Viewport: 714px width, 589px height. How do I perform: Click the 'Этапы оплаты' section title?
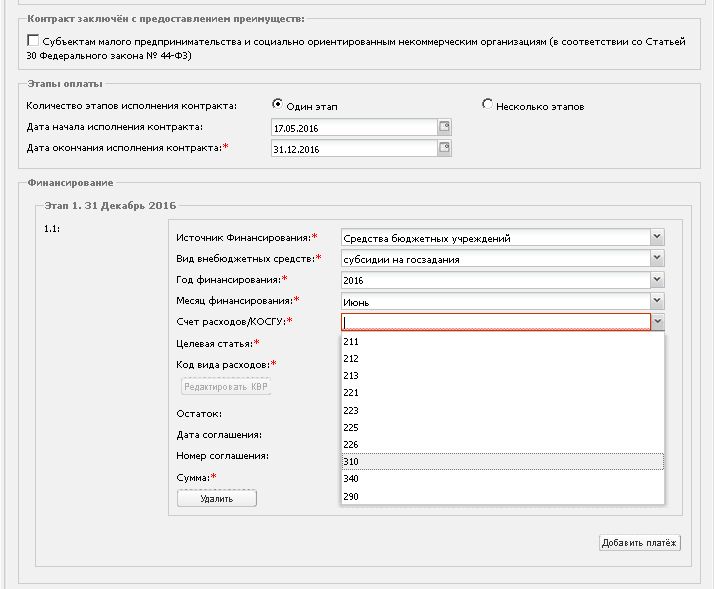(x=65, y=84)
